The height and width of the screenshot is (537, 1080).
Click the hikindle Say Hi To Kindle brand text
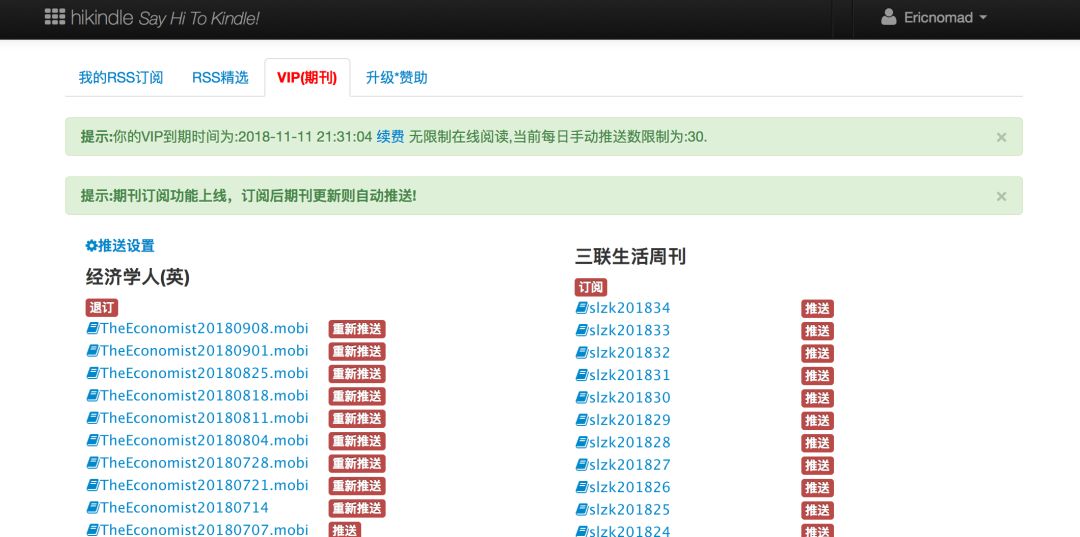click(165, 18)
